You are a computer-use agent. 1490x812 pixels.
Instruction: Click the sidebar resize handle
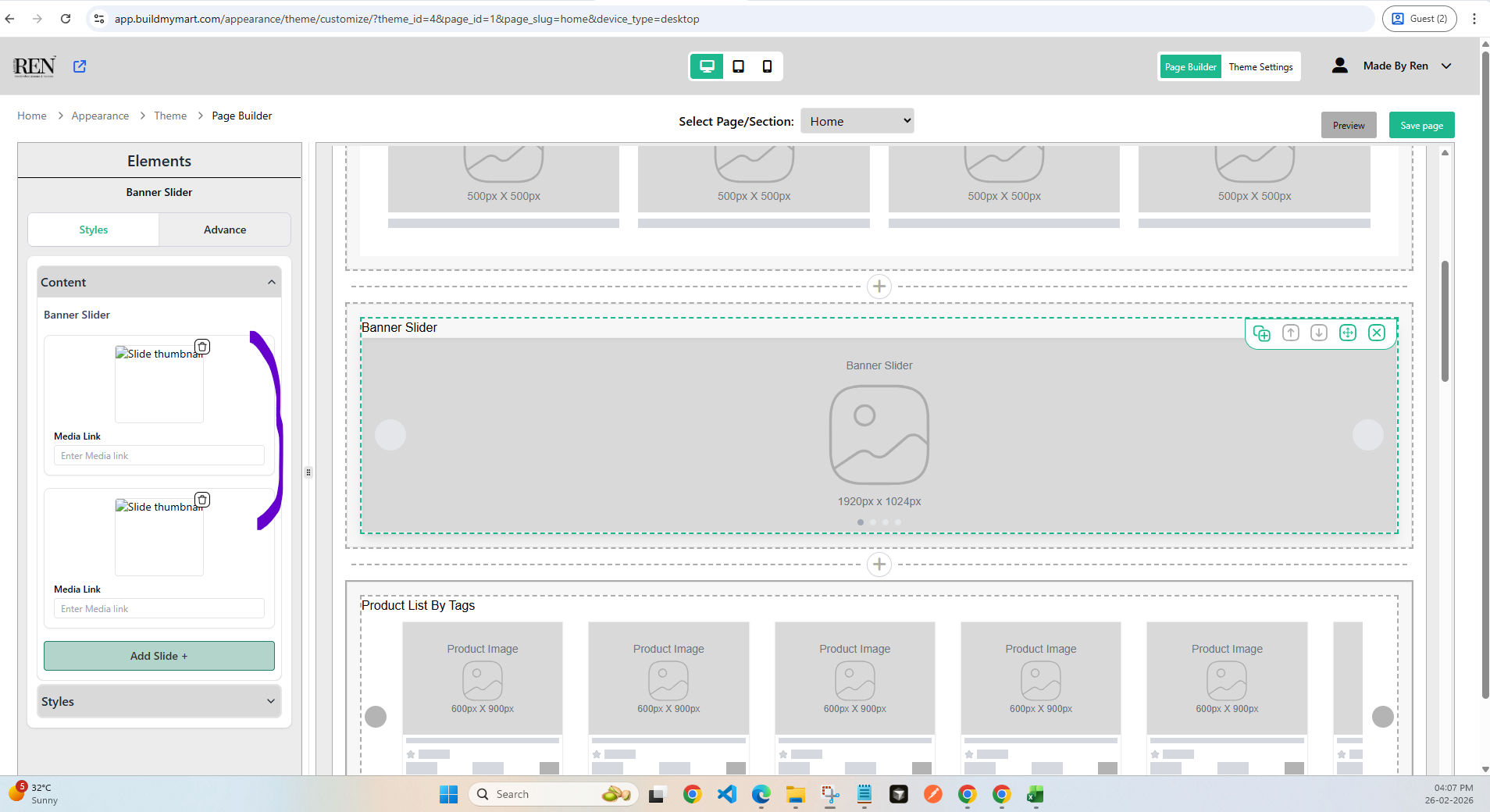point(308,472)
